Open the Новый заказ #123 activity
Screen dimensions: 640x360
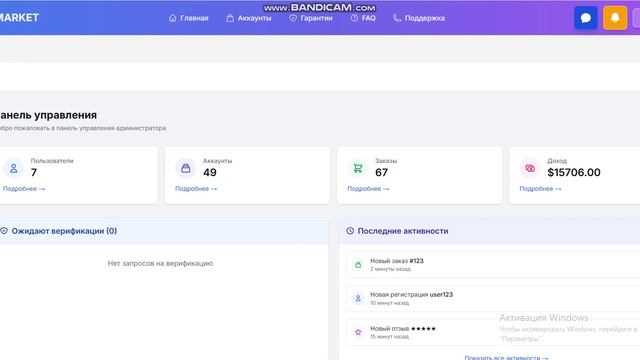(x=493, y=264)
